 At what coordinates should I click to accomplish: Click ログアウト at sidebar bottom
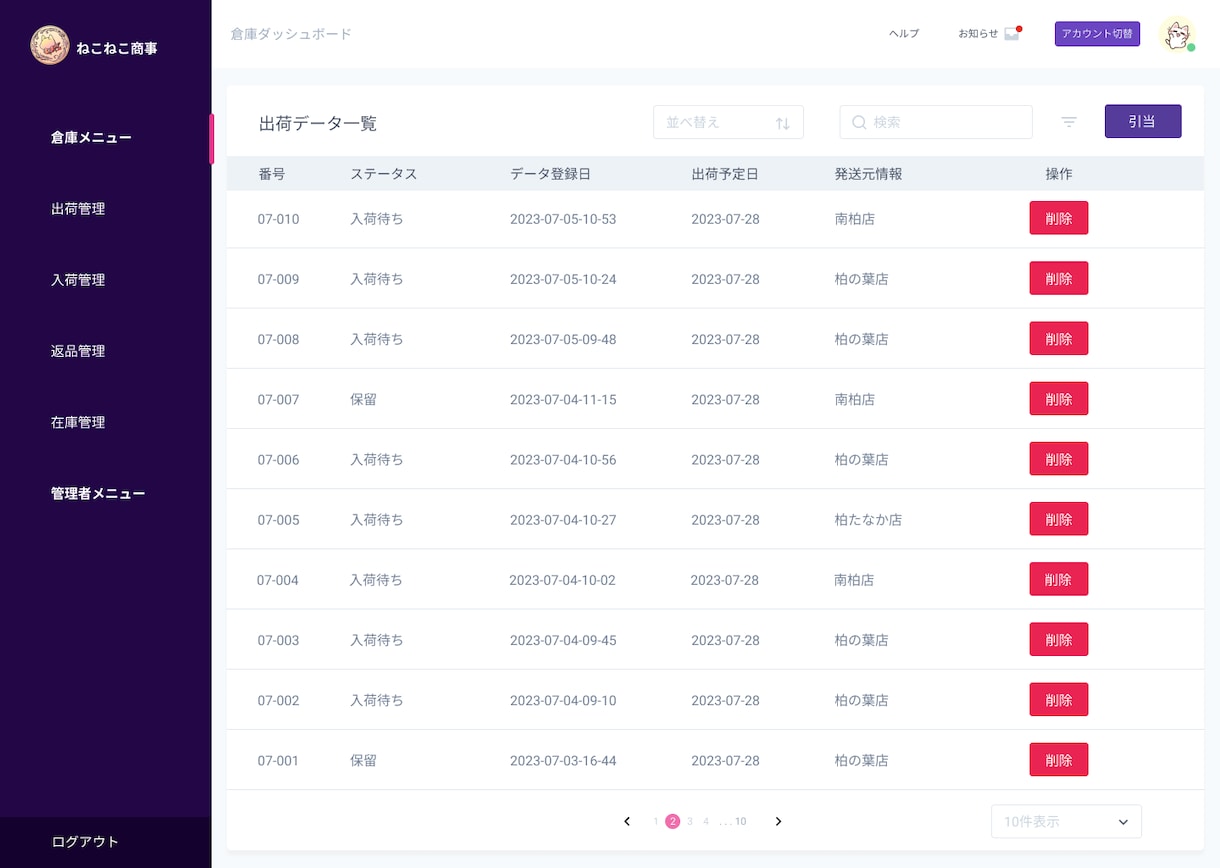tap(85, 842)
